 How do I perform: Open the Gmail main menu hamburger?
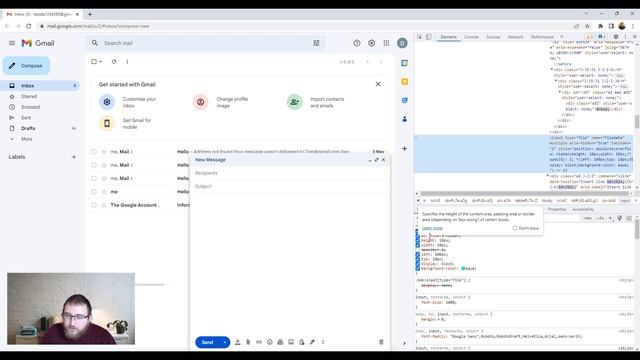[12, 43]
